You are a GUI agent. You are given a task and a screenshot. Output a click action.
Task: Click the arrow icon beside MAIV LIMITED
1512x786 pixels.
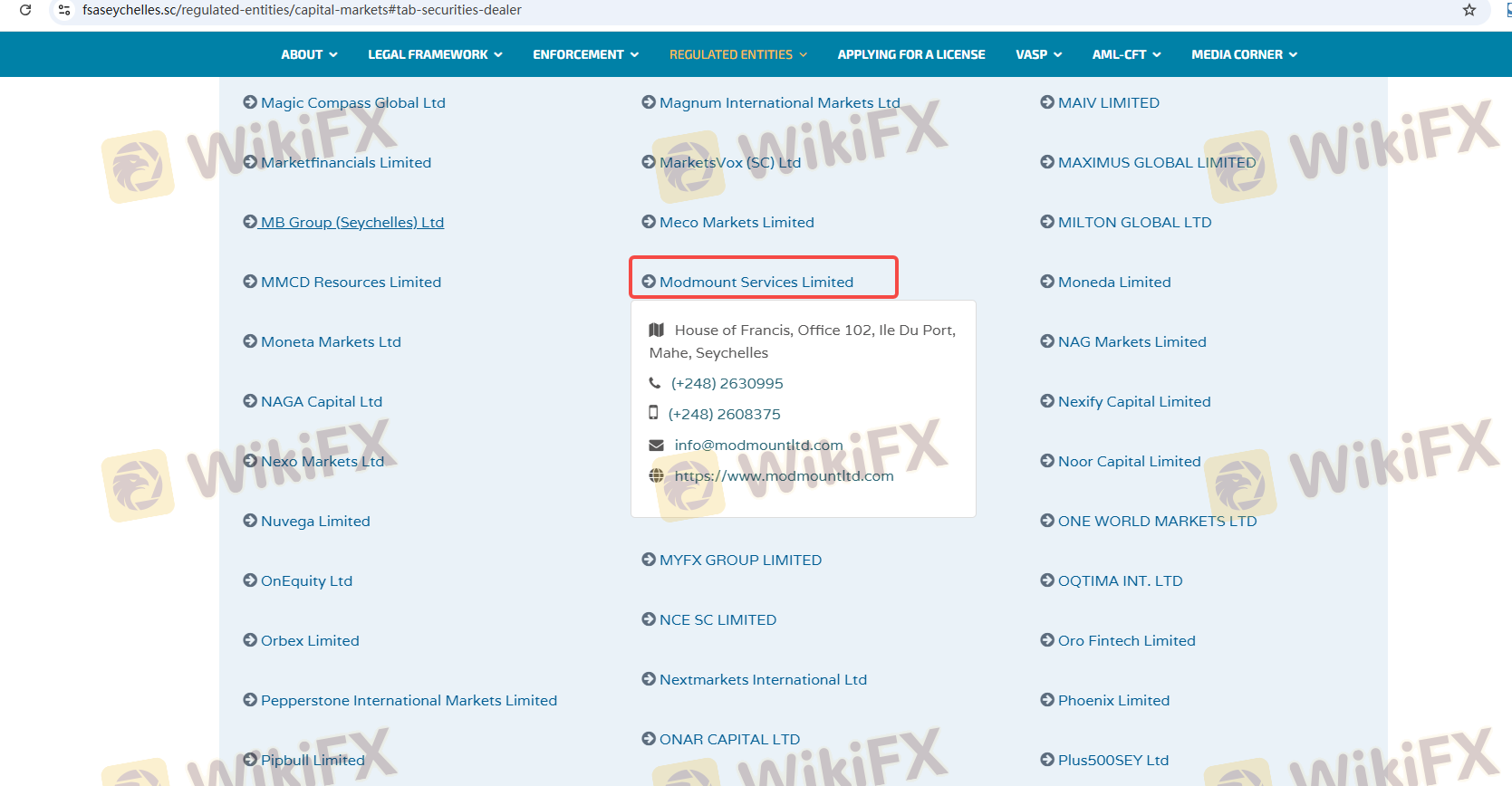click(x=1047, y=102)
